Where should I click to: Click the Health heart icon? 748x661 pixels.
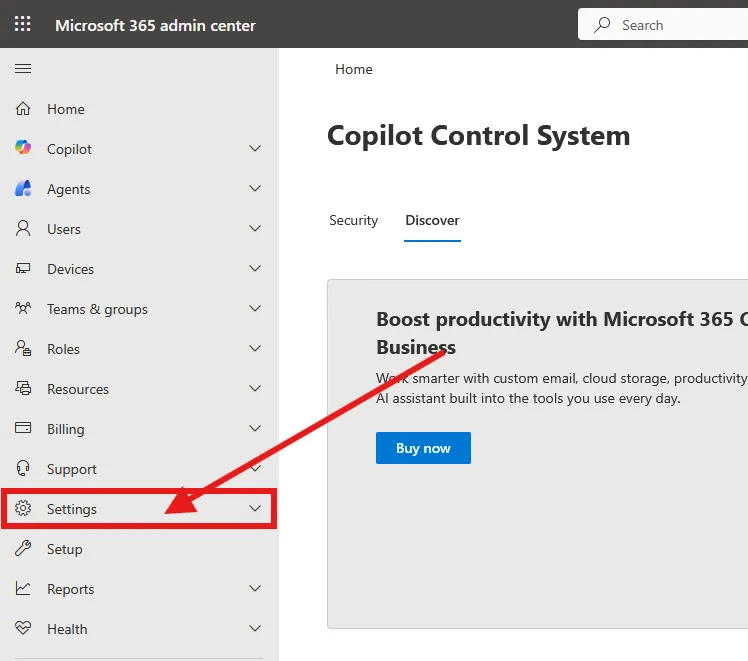click(x=23, y=628)
